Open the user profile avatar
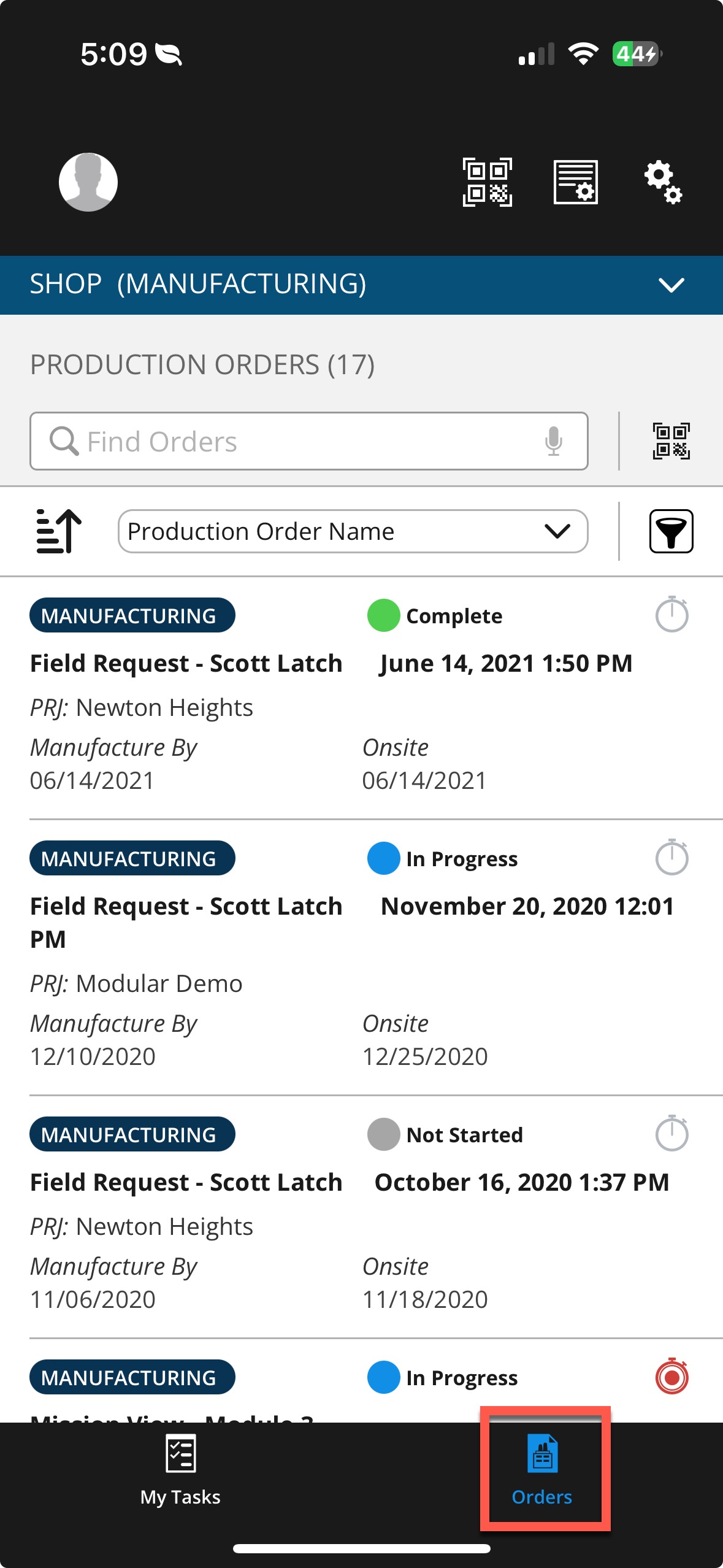 coord(88,182)
